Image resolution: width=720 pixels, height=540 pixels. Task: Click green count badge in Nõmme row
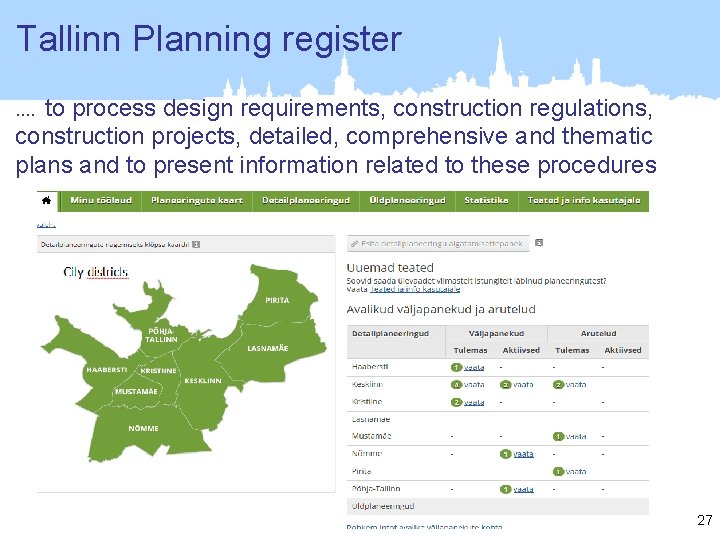[506, 454]
